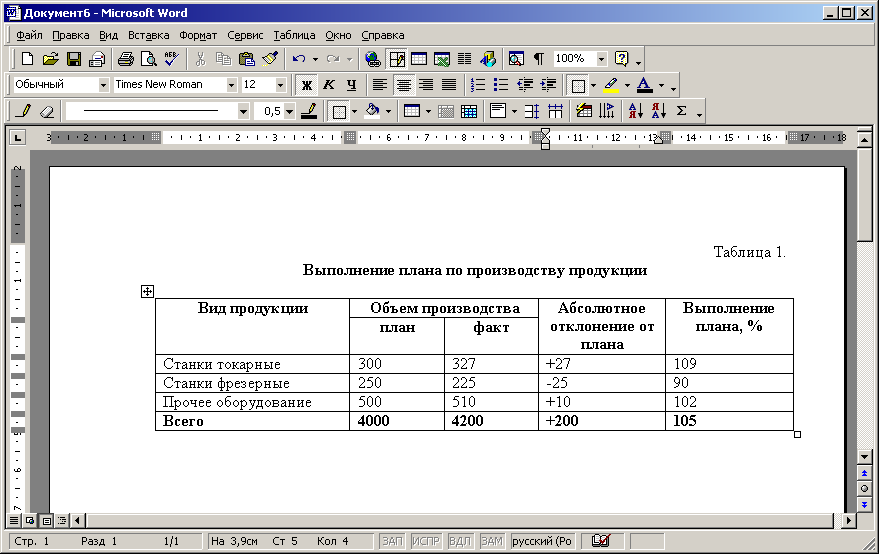Toggle Italic formatting button К
879x554 pixels.
329,85
